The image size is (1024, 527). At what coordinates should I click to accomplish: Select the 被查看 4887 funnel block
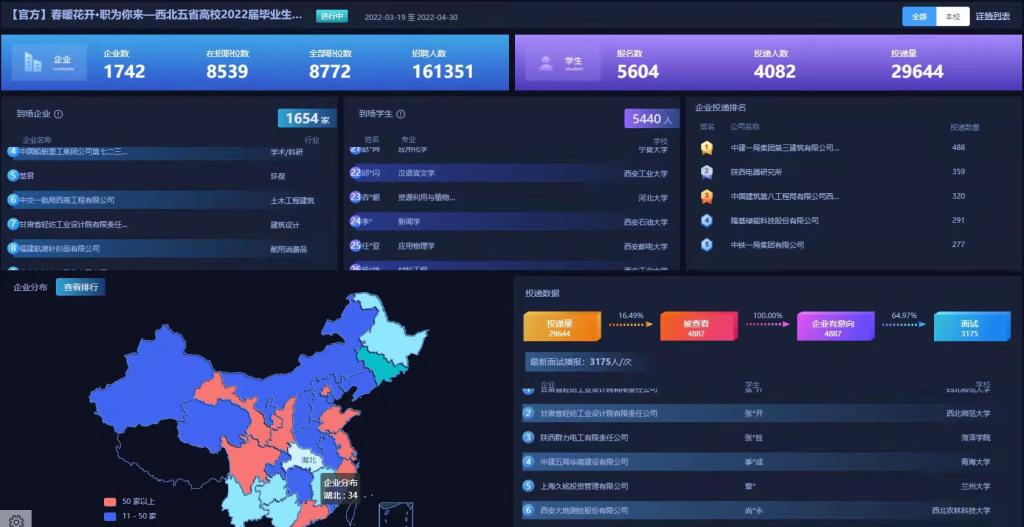693,328
